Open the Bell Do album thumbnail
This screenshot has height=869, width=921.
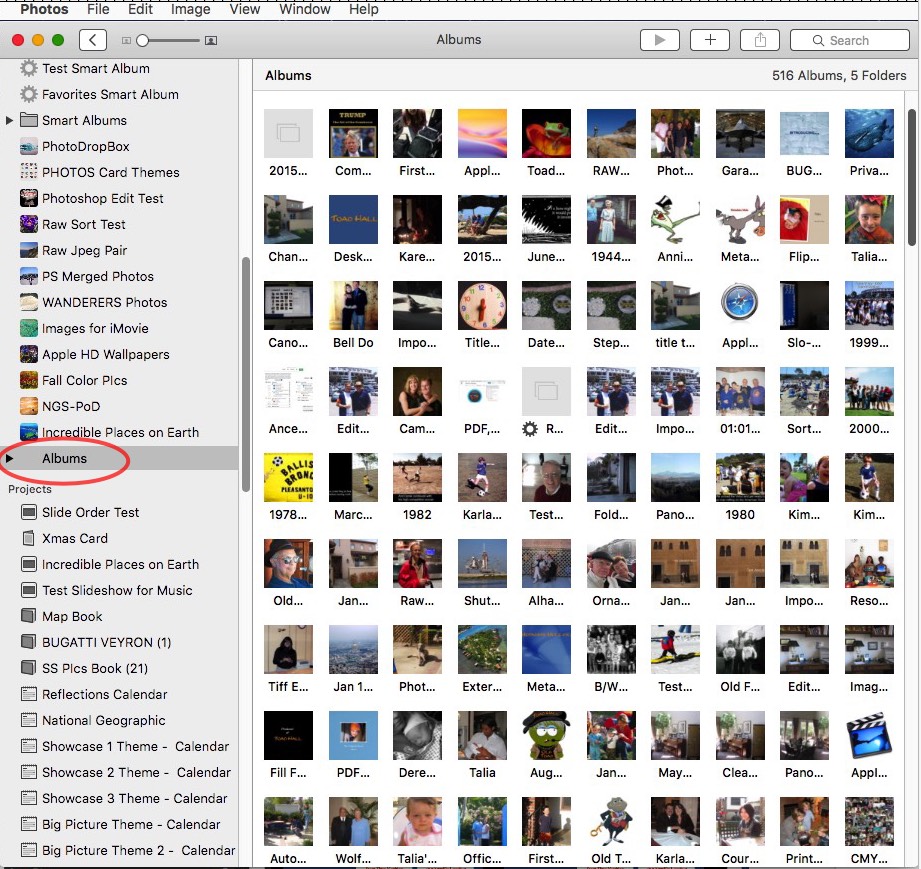(353, 306)
